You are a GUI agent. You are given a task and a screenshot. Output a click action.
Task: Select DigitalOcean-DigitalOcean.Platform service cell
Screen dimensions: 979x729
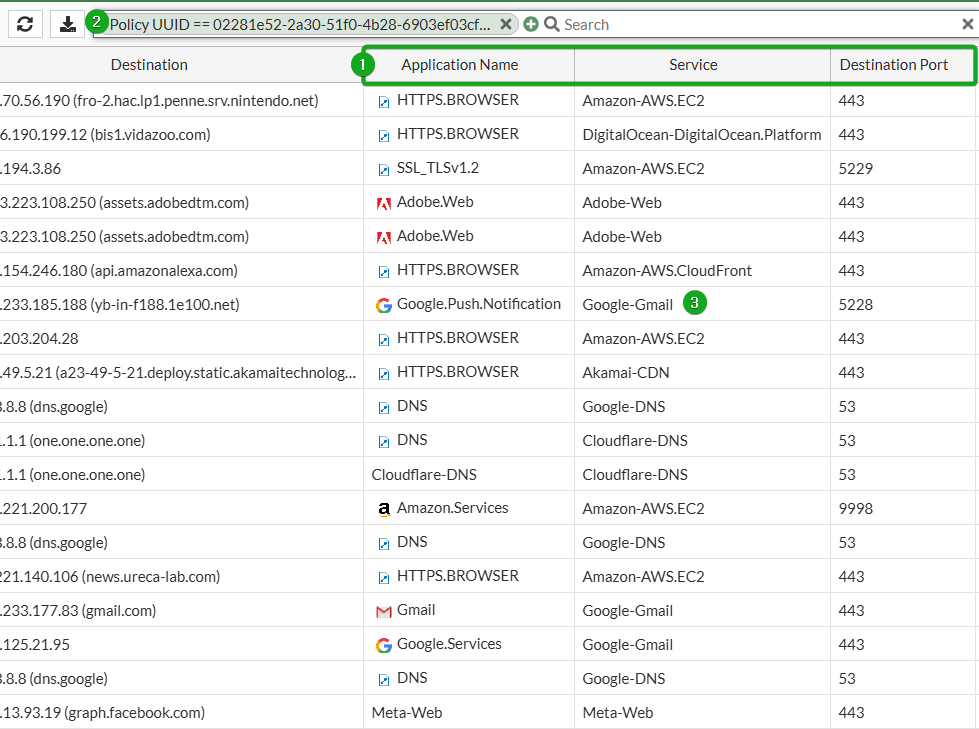point(702,135)
